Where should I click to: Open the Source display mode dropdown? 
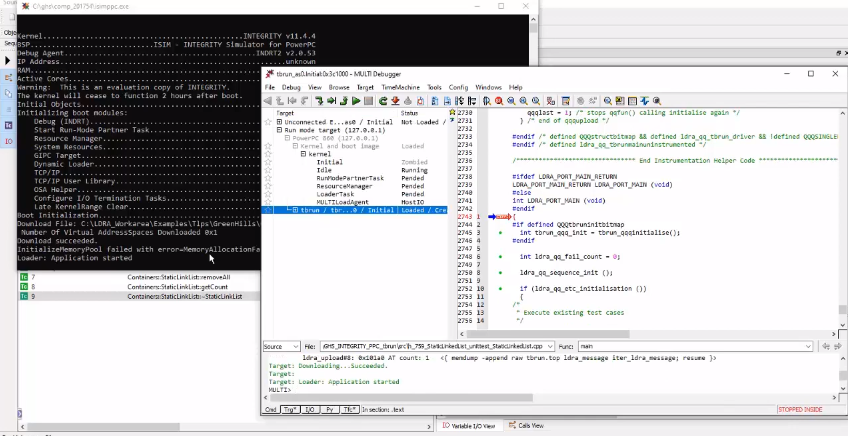(281, 346)
